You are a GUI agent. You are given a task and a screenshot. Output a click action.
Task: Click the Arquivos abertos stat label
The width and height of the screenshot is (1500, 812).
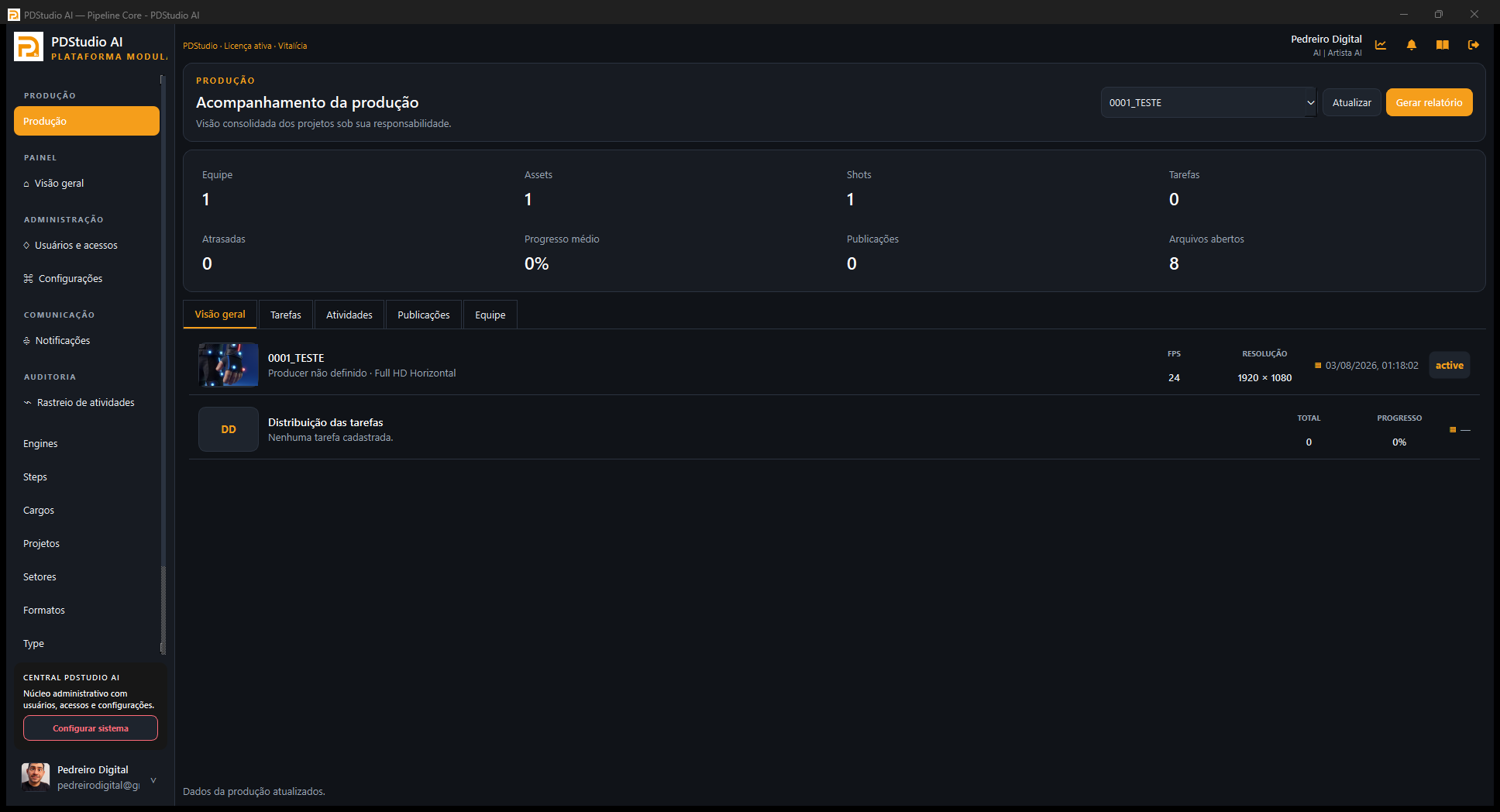1206,239
